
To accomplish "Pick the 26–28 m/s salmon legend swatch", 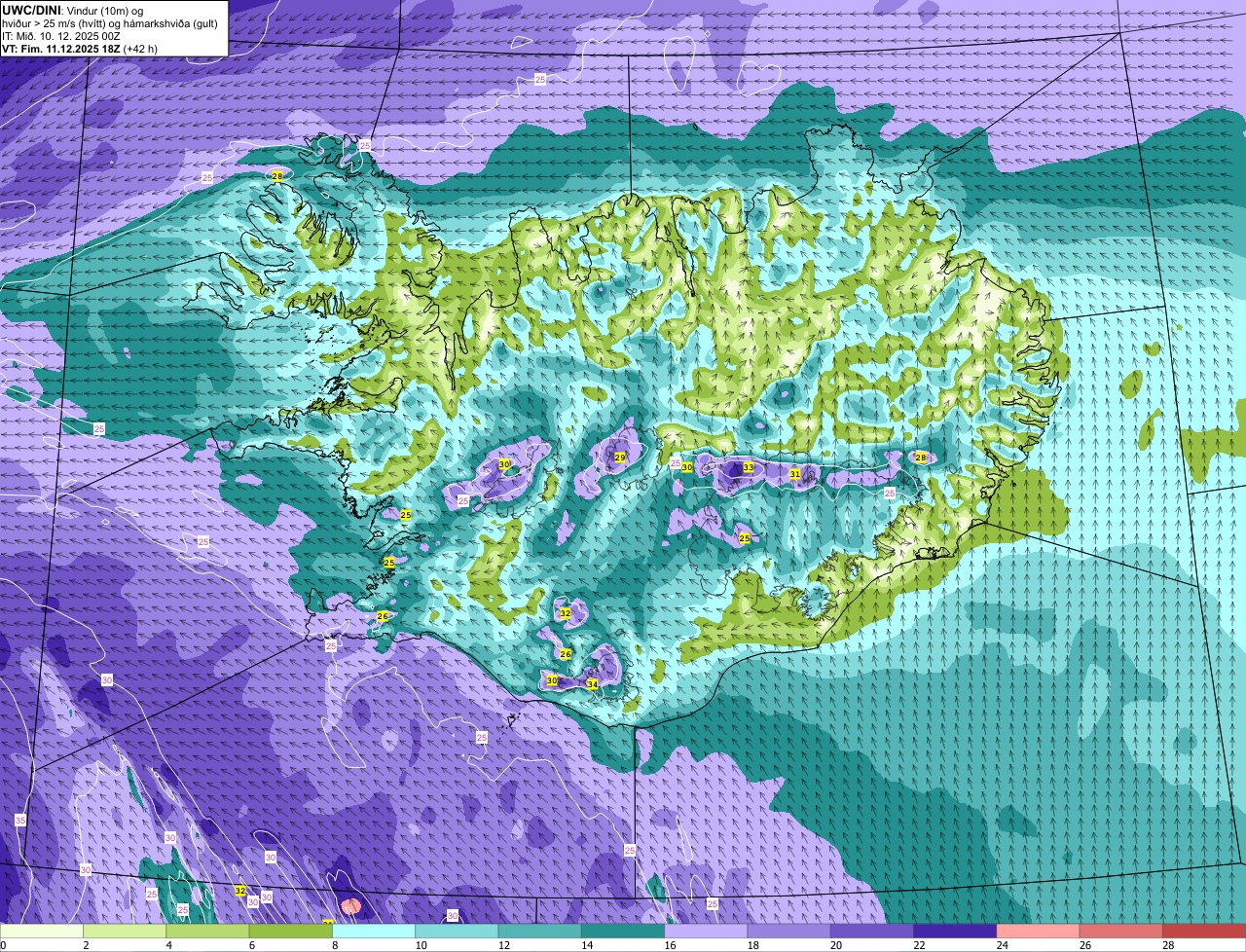I will click(1121, 932).
